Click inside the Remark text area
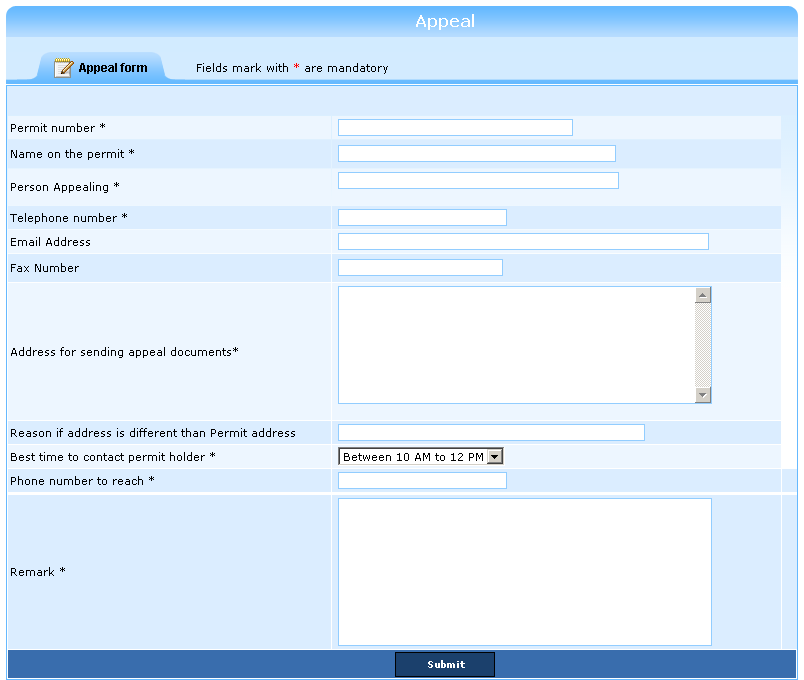Viewport: 804px width, 680px height. pos(524,571)
